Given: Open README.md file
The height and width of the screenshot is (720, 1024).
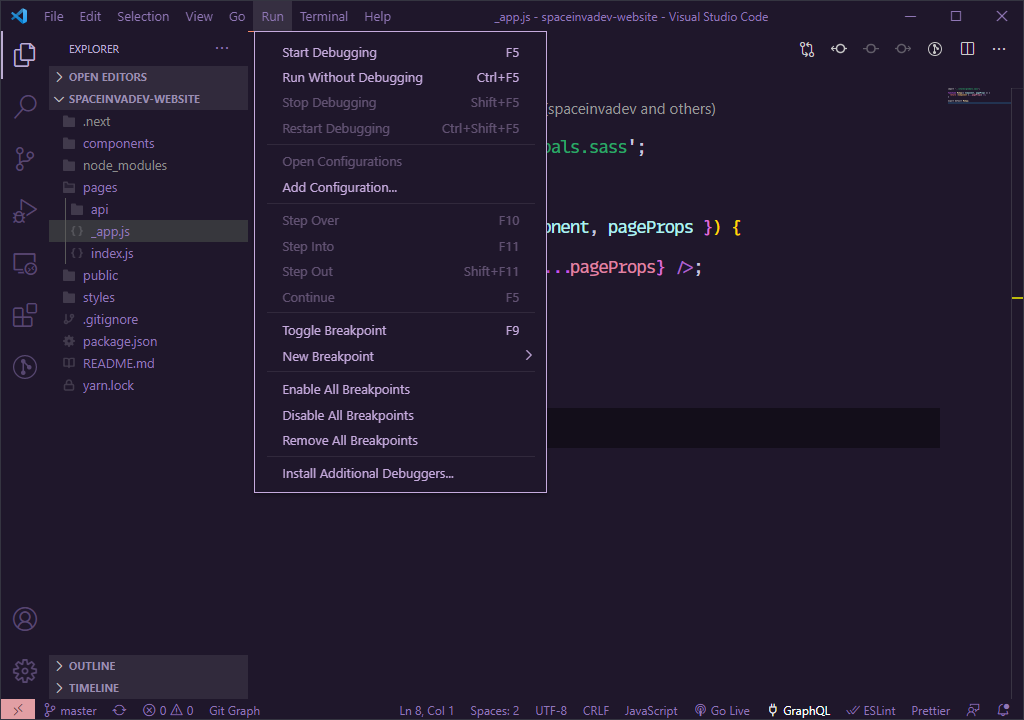Looking at the screenshot, I should click(x=148, y=363).
